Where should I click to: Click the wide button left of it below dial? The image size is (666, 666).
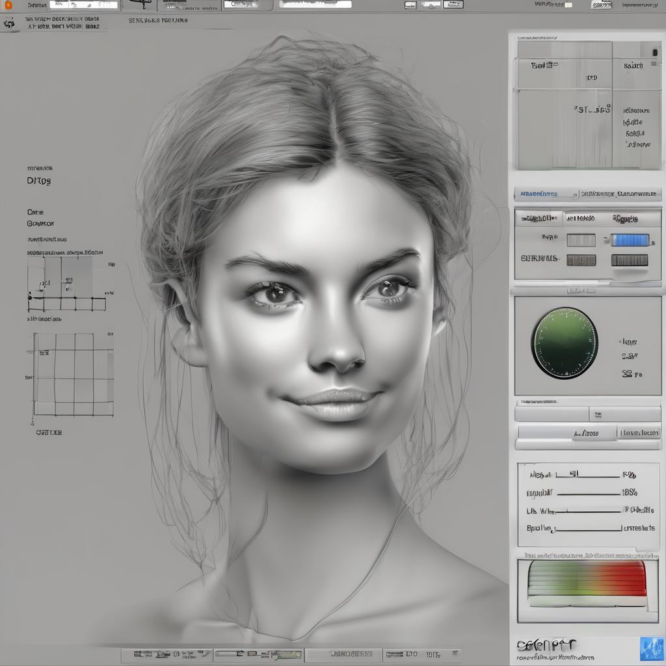566,433
